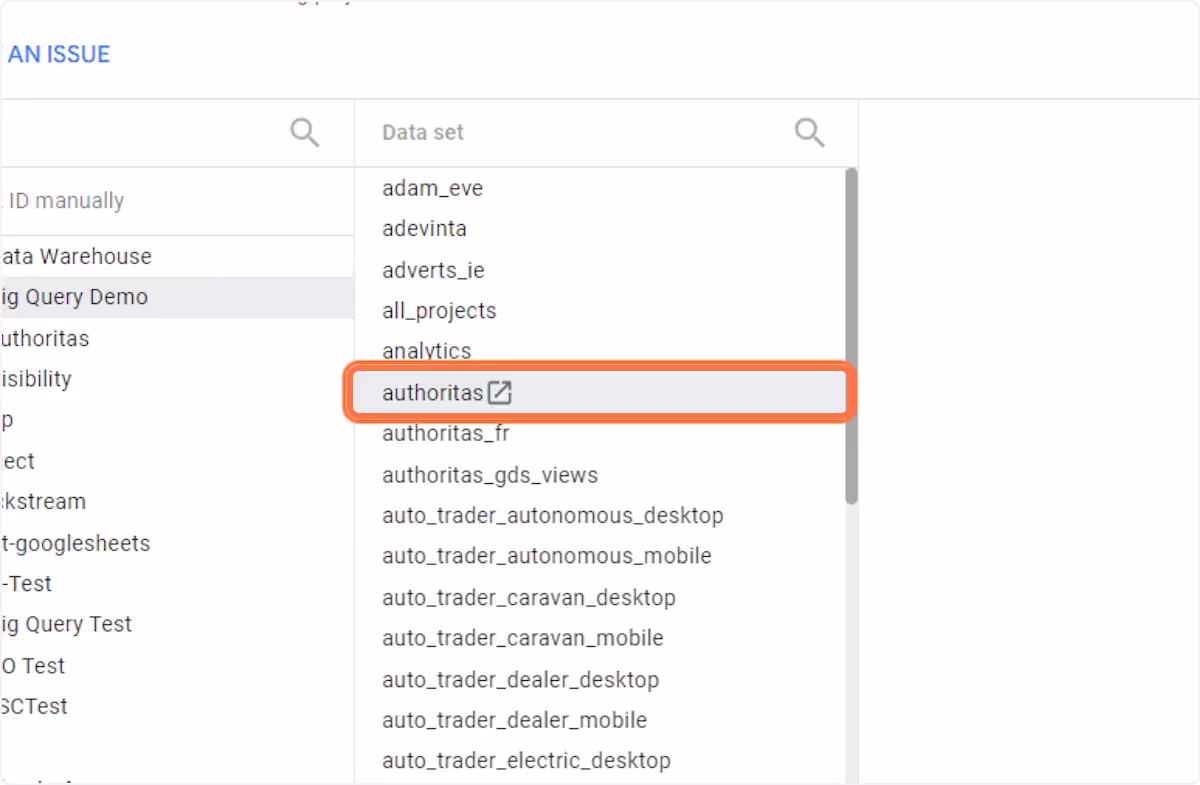Open authoritas dataset external link icon
Screen dimensions: 1200x785
click(500, 393)
